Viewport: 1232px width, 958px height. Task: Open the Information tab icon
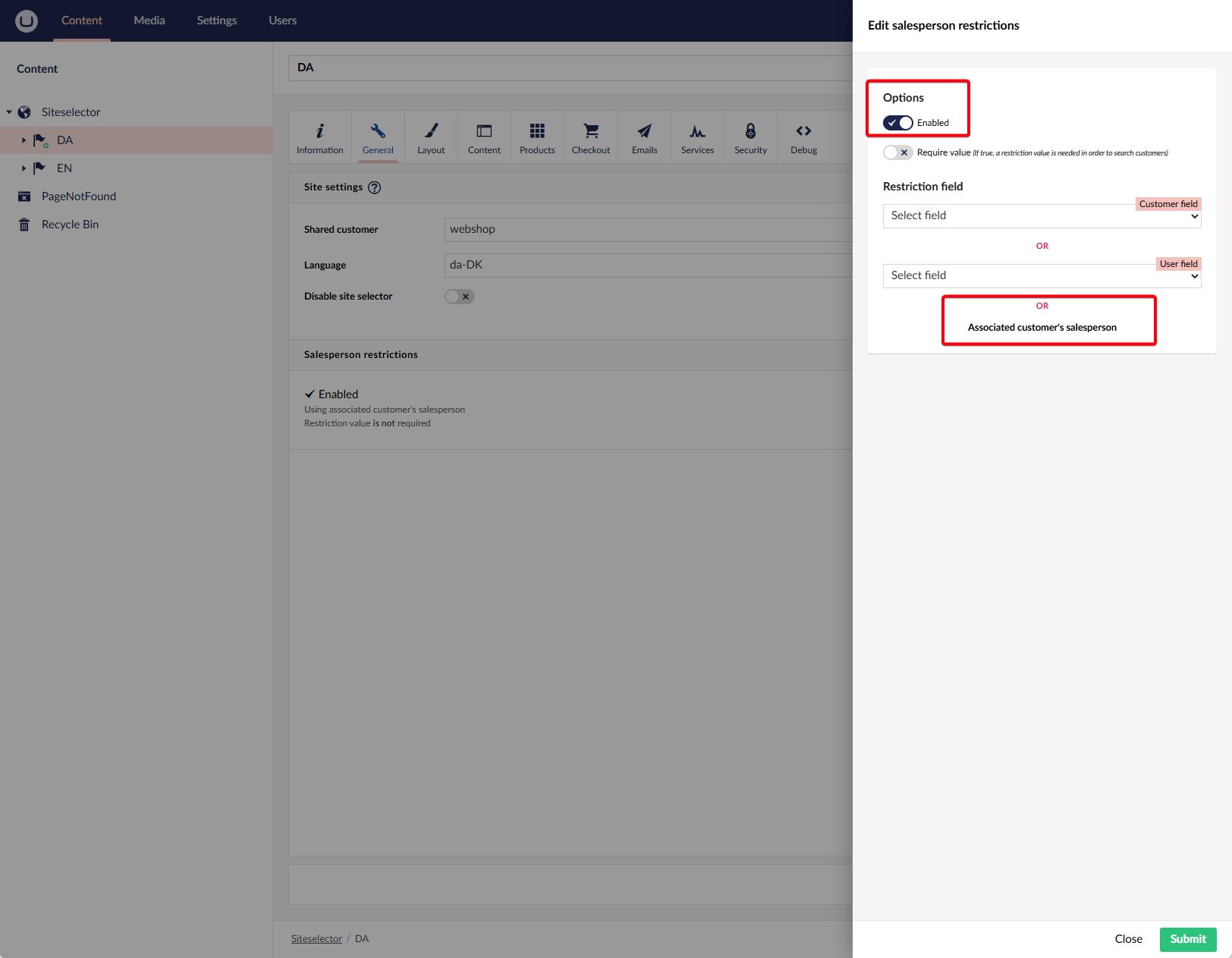[x=320, y=131]
